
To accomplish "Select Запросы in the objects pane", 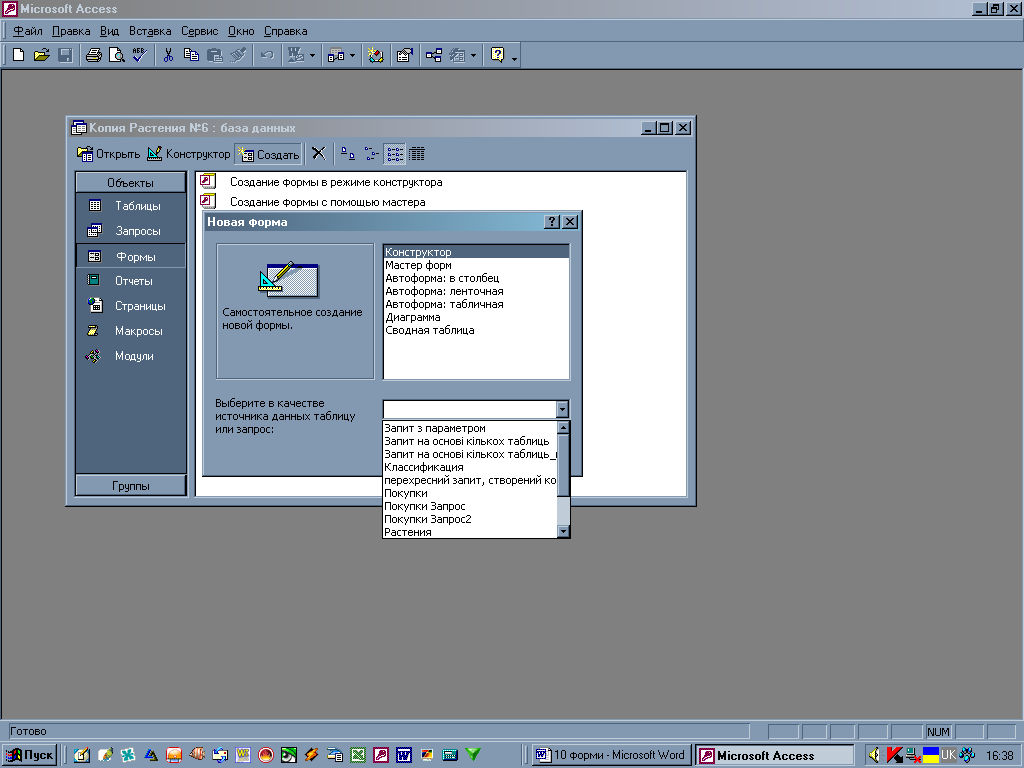I will click(131, 231).
